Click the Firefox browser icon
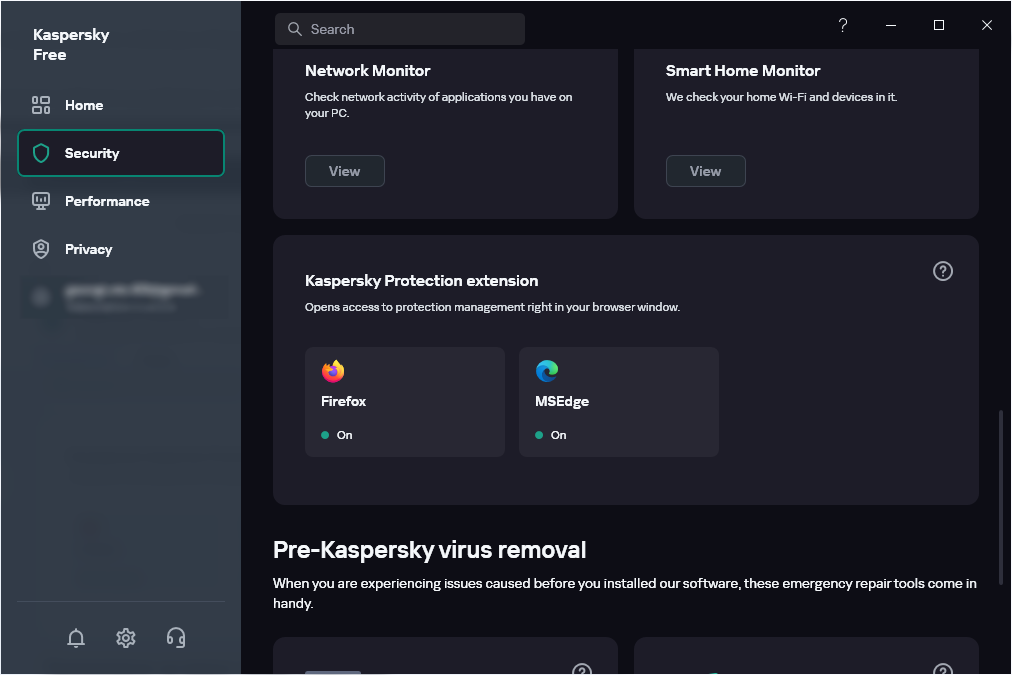The height and width of the screenshot is (675, 1012). (x=333, y=371)
